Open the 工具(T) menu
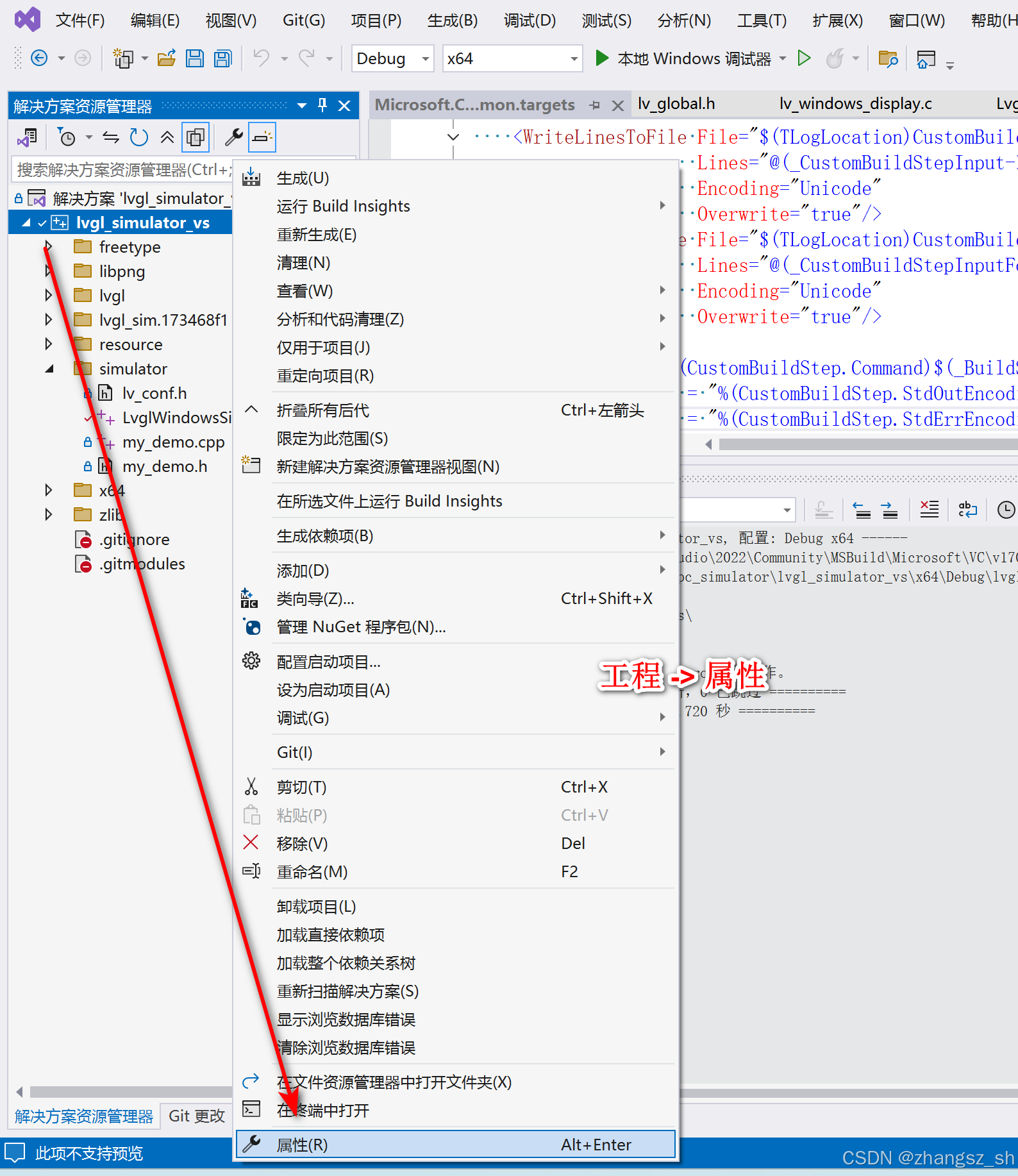 [762, 21]
